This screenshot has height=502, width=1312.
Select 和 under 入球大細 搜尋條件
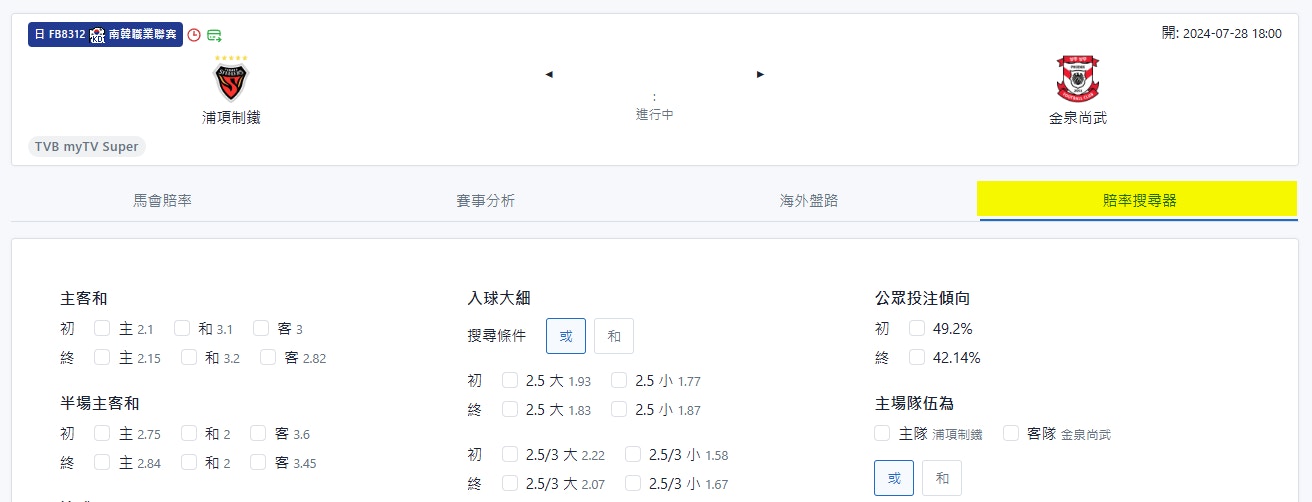coord(614,336)
